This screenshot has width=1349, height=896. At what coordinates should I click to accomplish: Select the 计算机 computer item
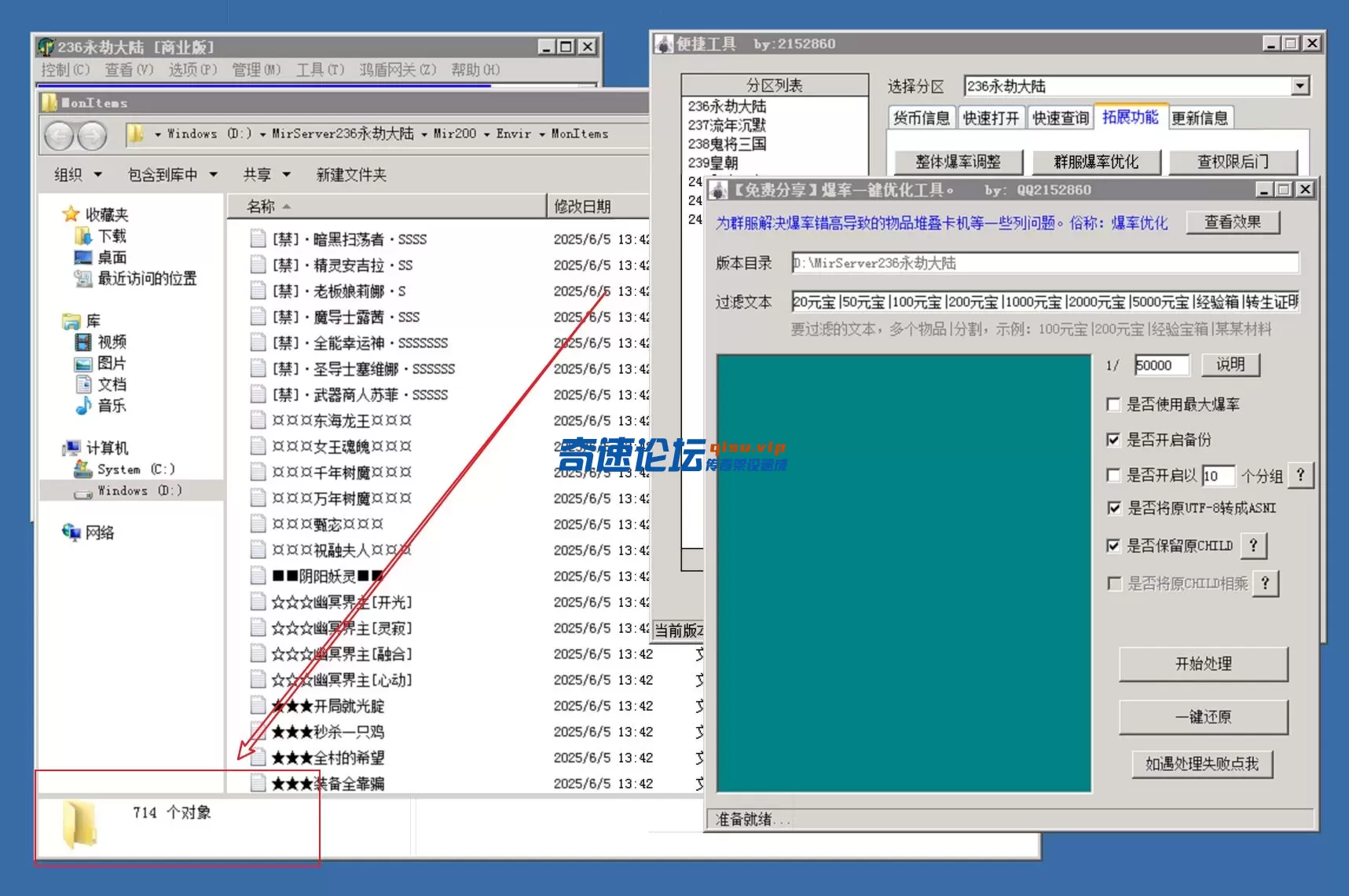tap(95, 448)
